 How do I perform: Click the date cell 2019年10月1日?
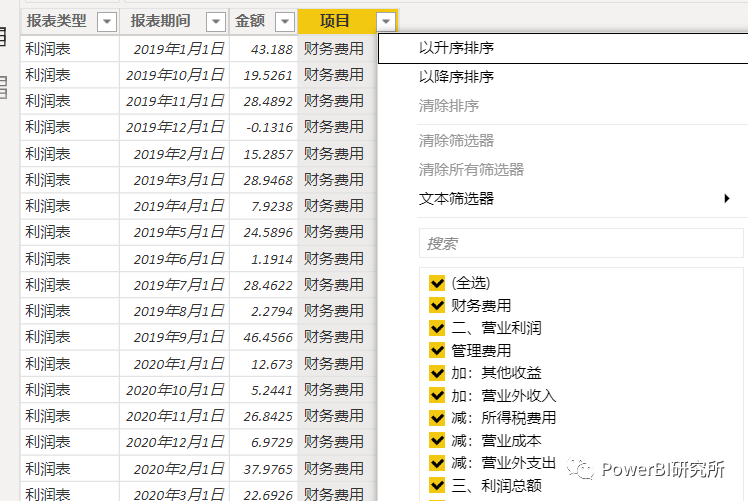click(175, 75)
